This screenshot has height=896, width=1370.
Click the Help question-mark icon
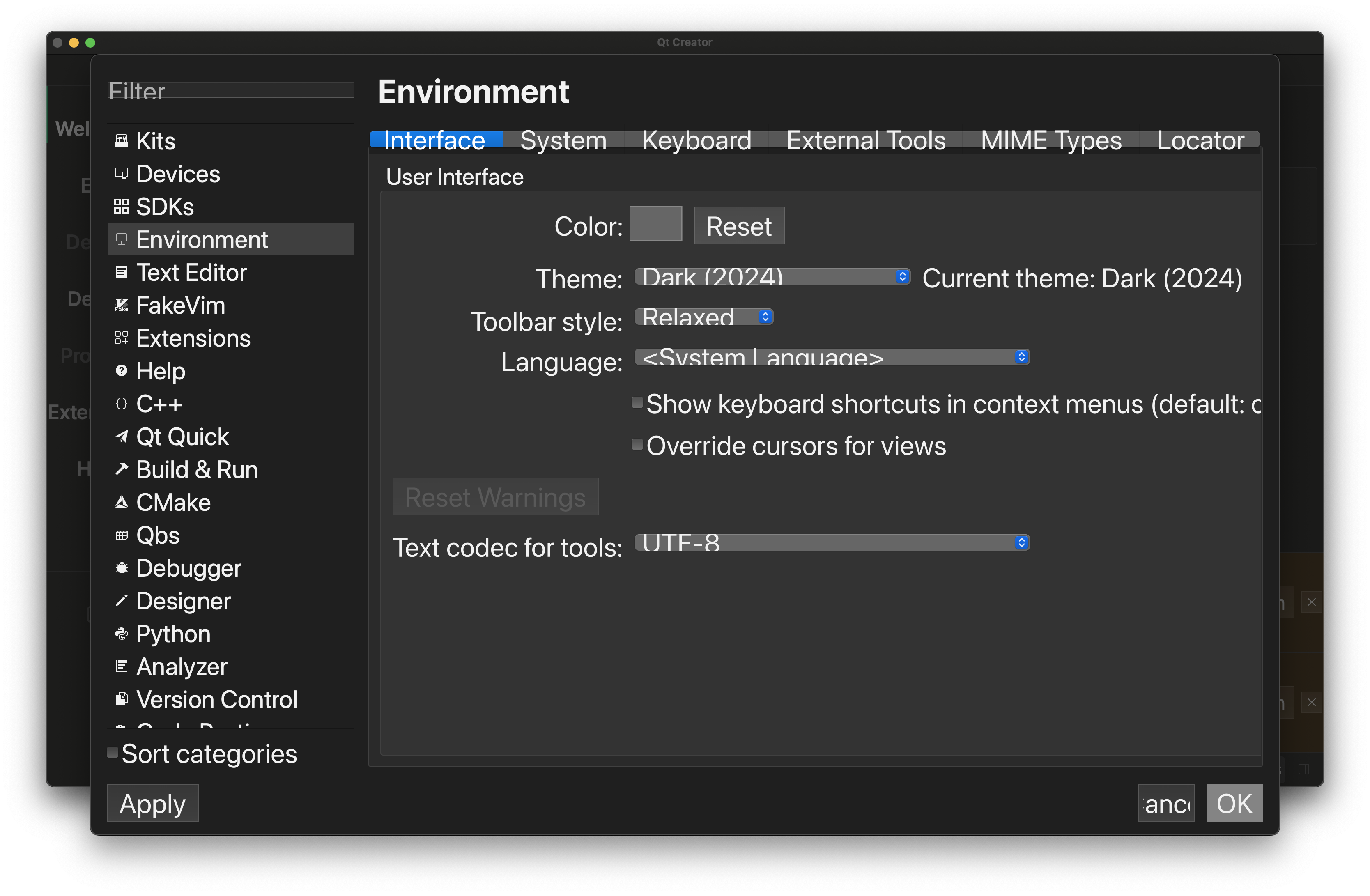[122, 371]
